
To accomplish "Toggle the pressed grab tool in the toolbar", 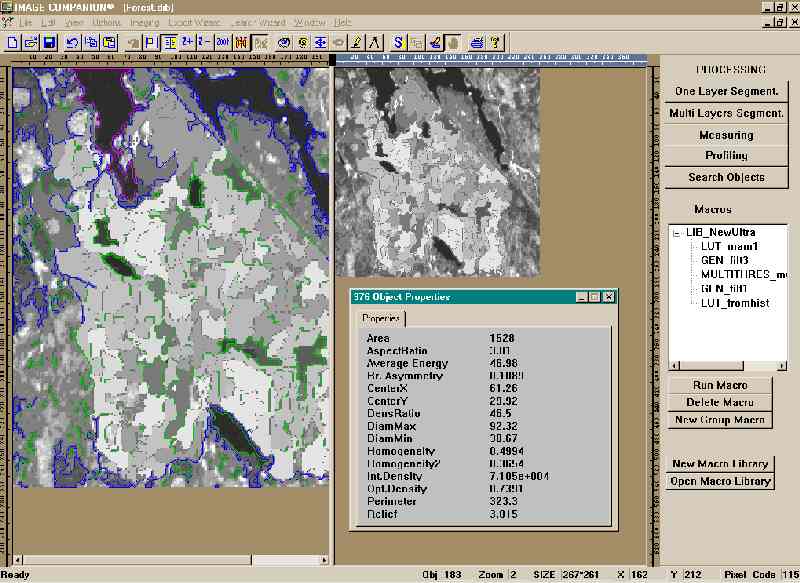I will tap(452, 42).
